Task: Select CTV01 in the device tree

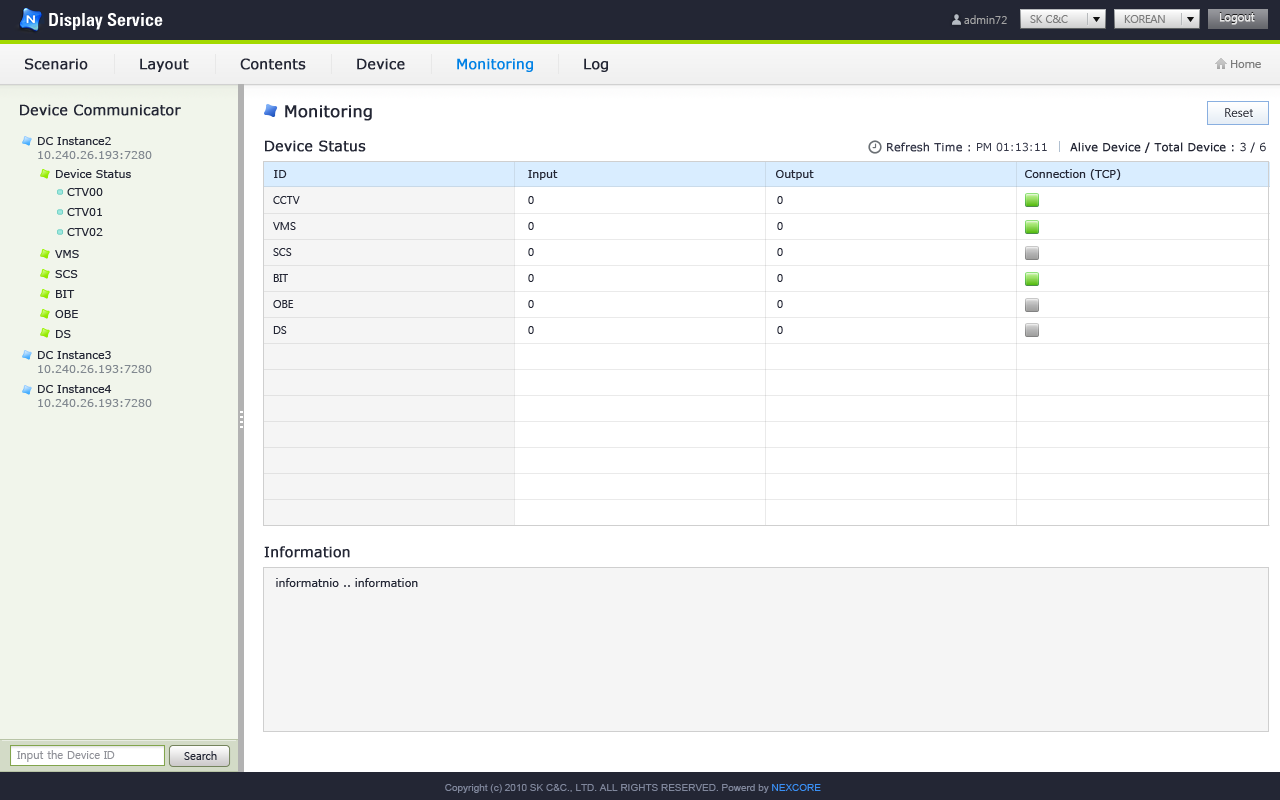Action: pos(85,212)
